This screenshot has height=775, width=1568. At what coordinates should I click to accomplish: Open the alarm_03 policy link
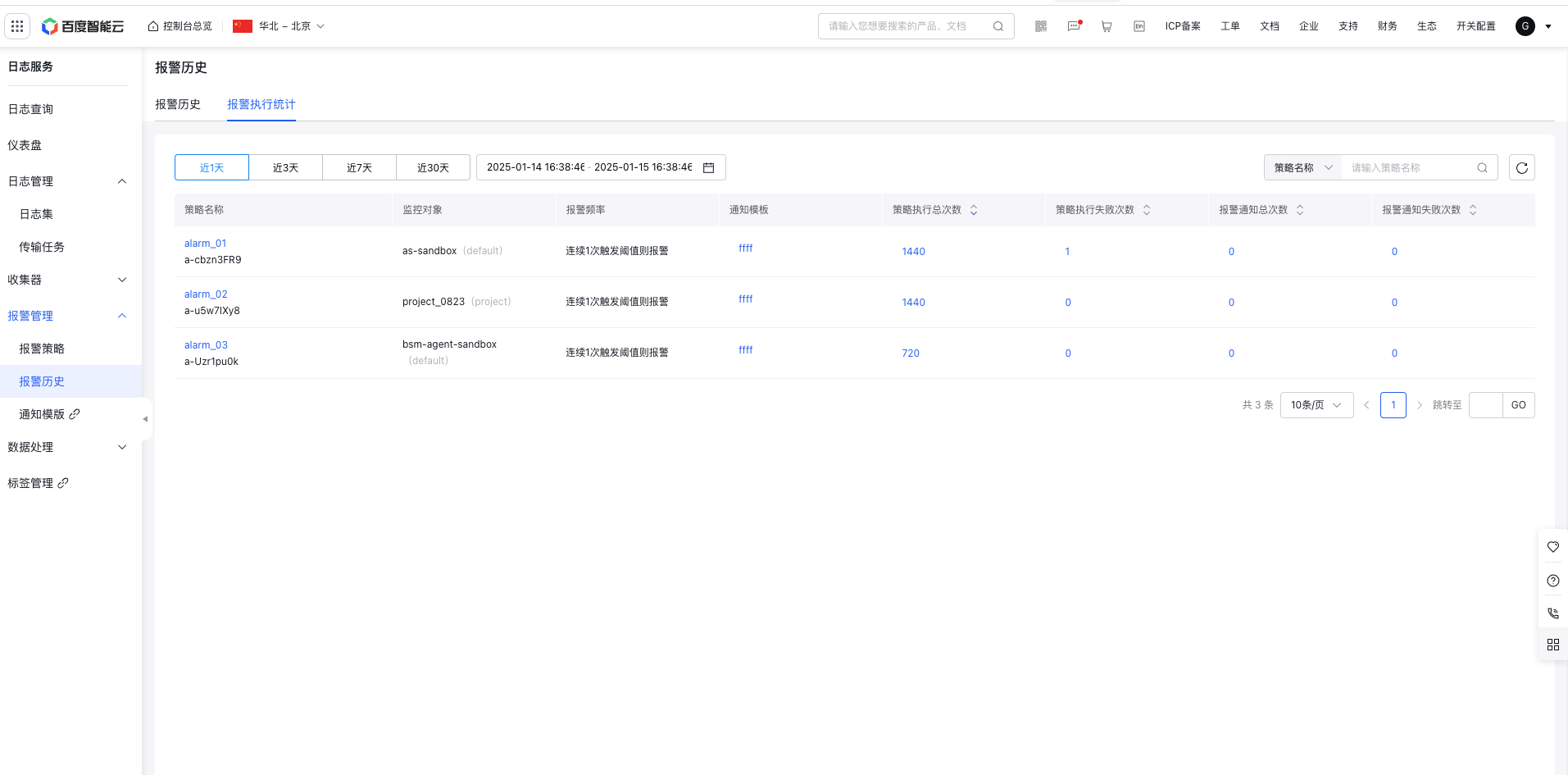point(206,345)
